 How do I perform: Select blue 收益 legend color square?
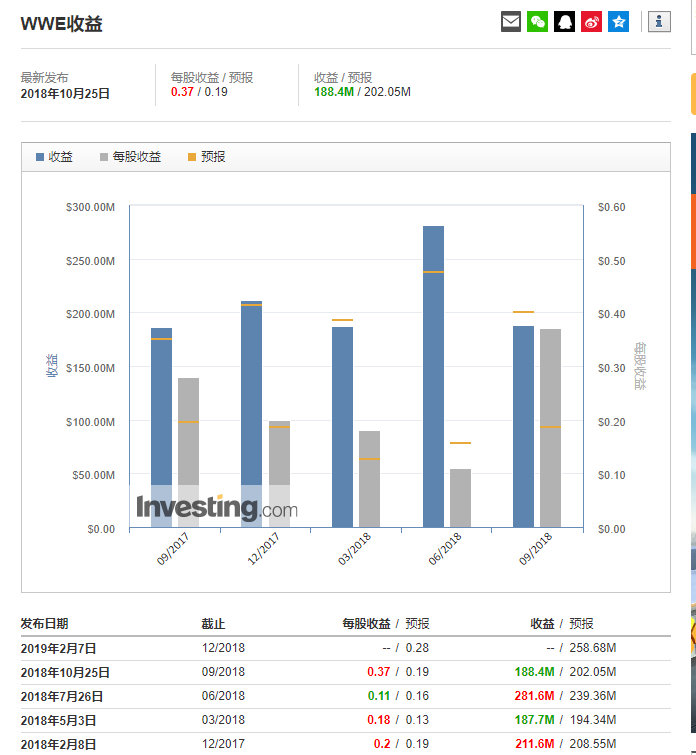[40, 157]
